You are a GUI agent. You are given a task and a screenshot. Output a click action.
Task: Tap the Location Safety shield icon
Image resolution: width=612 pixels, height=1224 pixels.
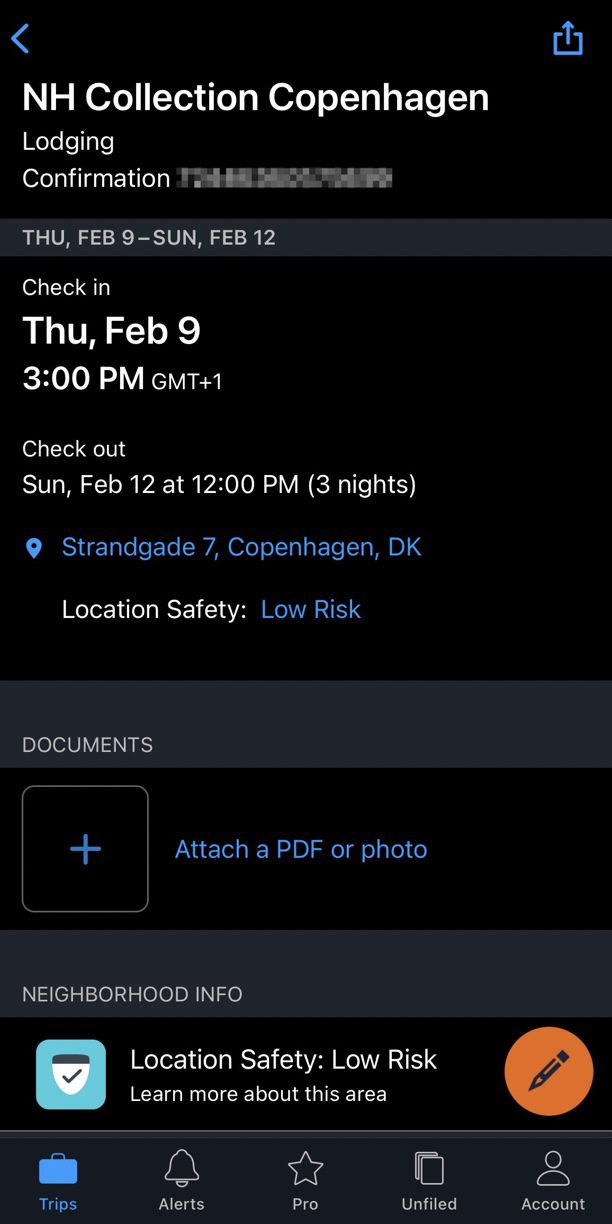tap(71, 1074)
